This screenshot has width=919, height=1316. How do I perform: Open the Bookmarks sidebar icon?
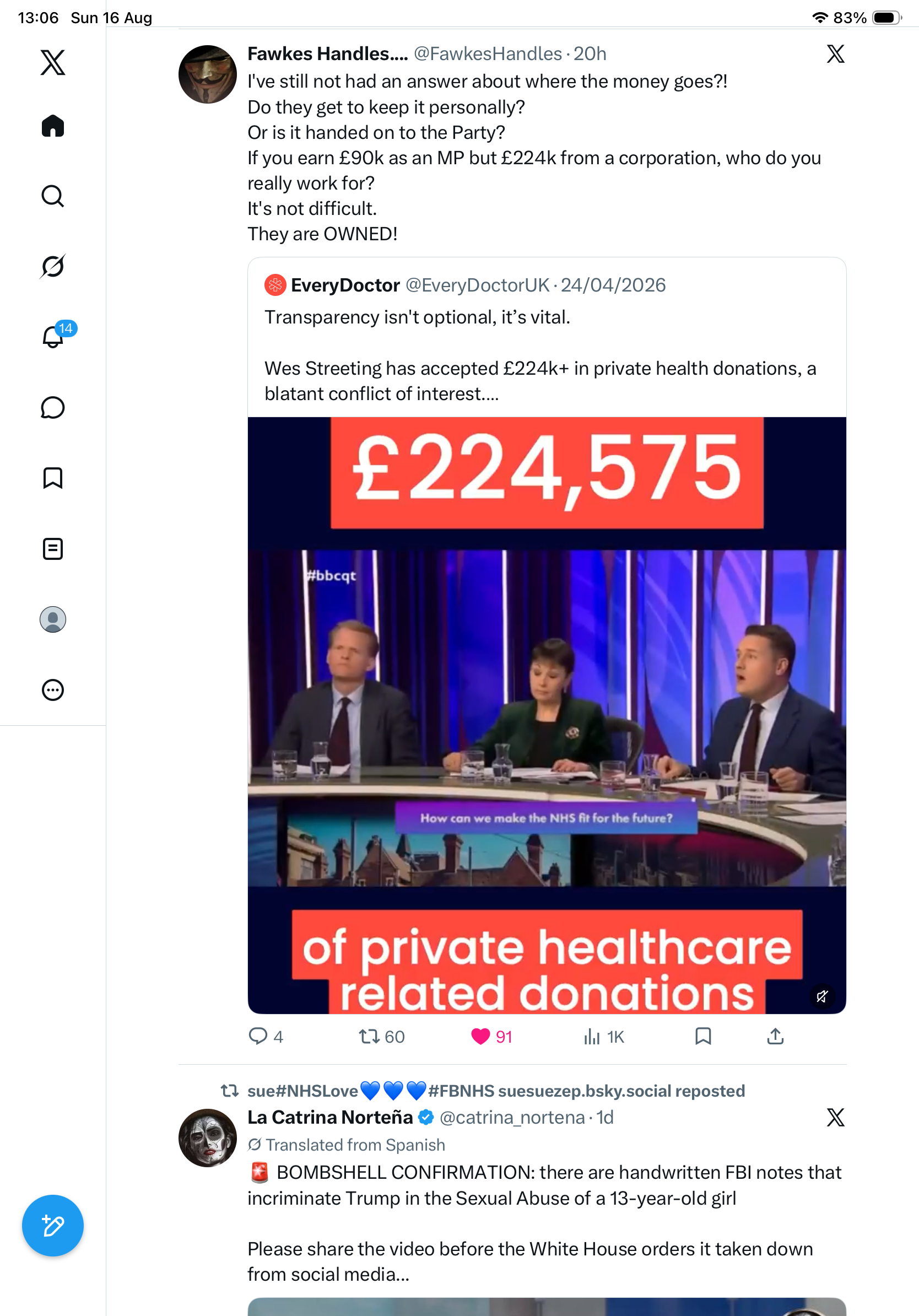(x=53, y=477)
